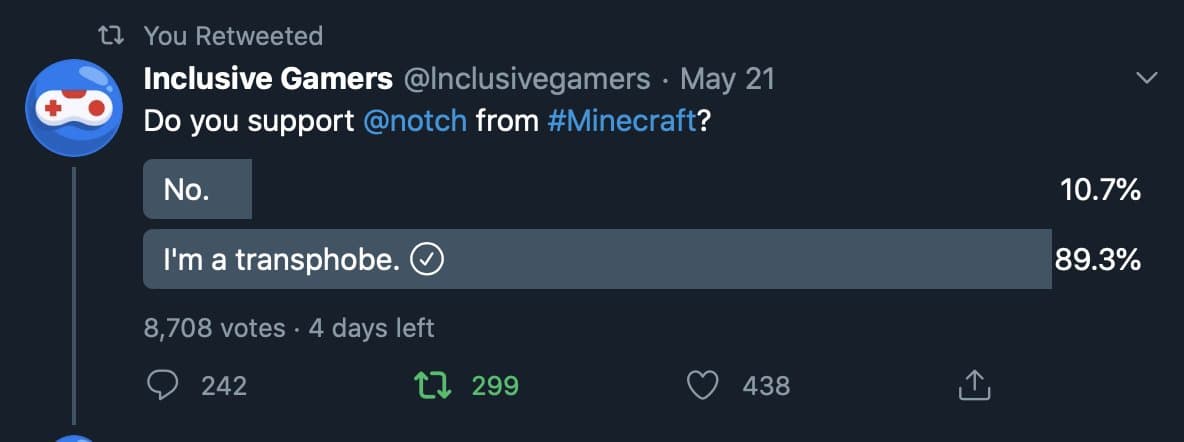The width and height of the screenshot is (1184, 442).
Task: Click the "Inclusive Gamers" display name
Action: [x=268, y=78]
